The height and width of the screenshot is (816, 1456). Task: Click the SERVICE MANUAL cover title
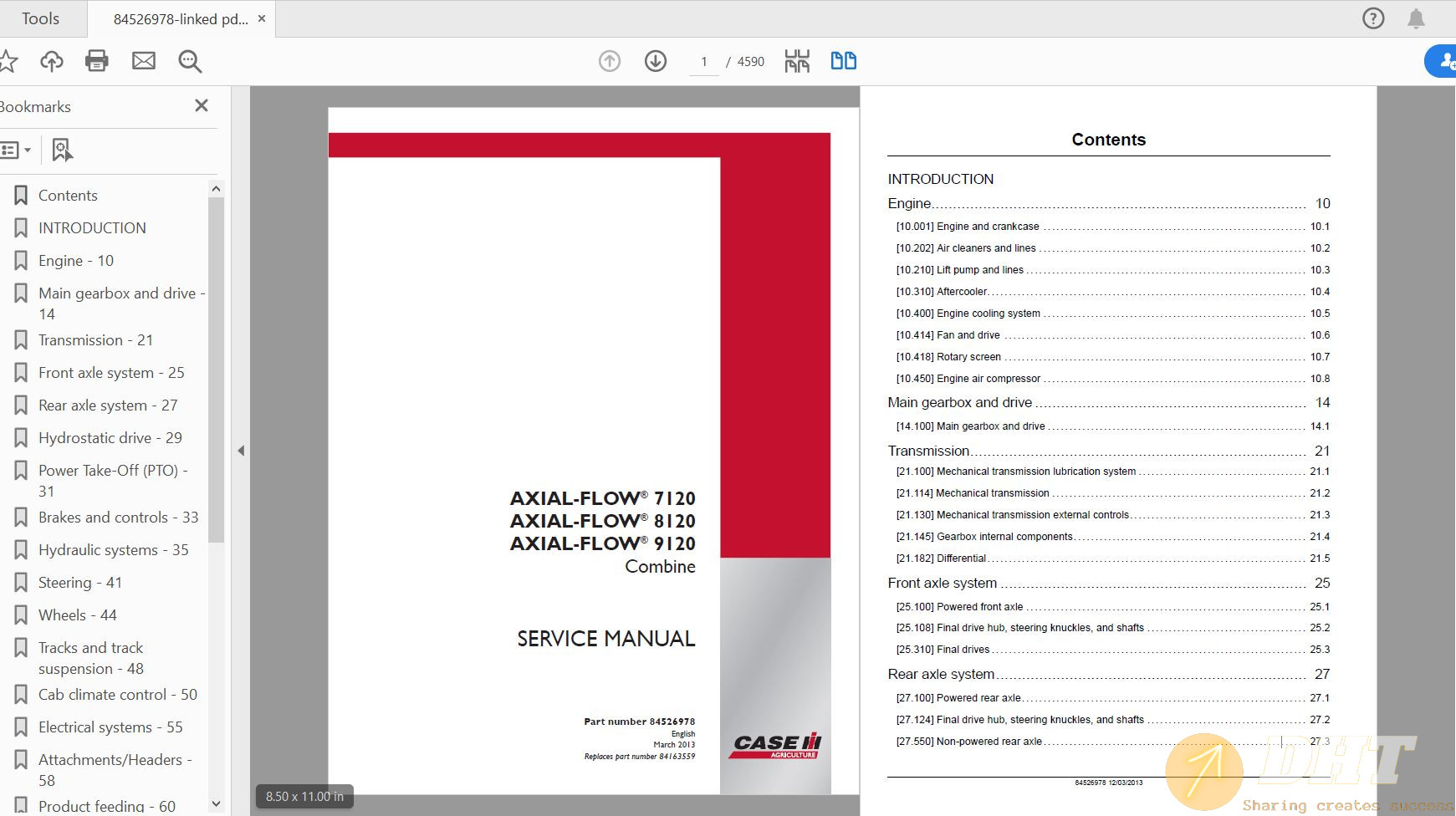(x=605, y=639)
